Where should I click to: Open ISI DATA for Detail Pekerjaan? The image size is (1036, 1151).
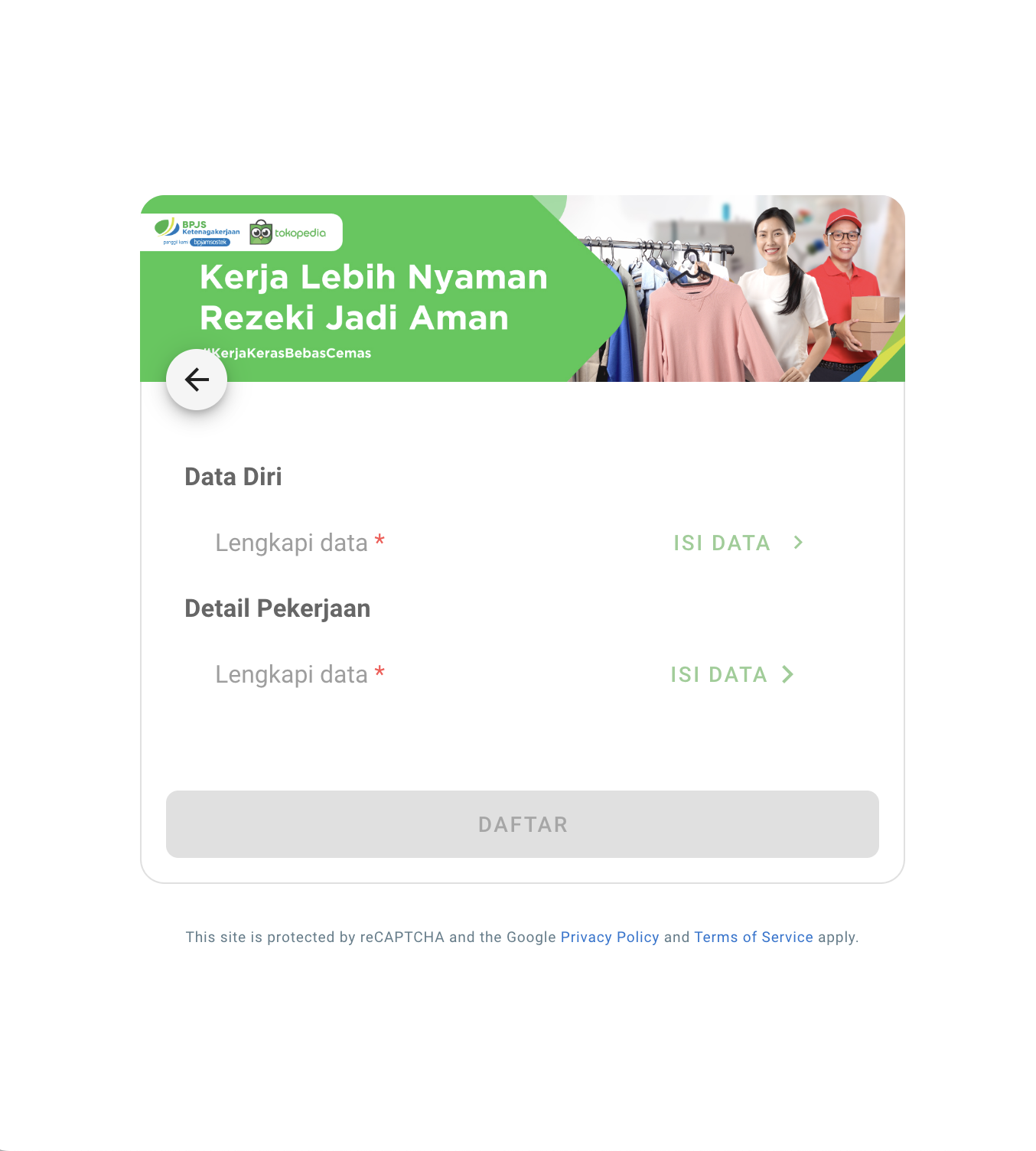[x=718, y=674]
